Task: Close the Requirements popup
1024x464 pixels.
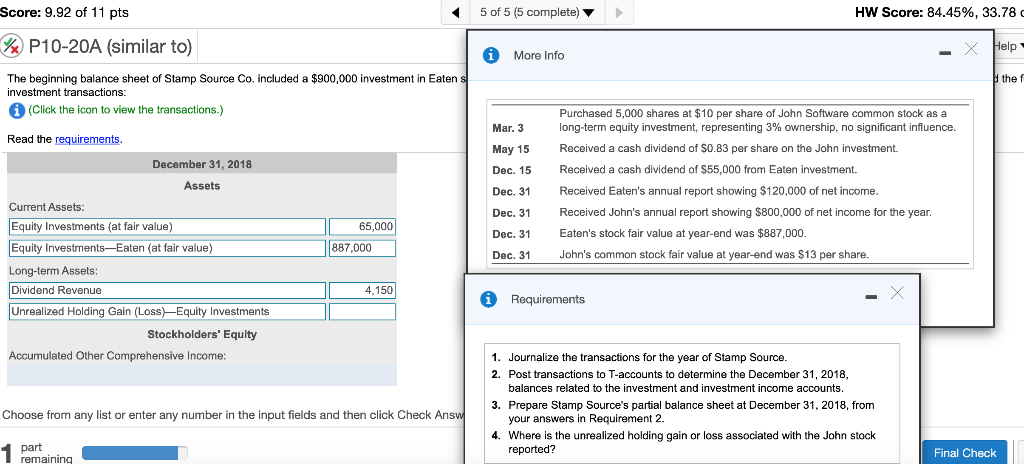Action: [x=897, y=293]
